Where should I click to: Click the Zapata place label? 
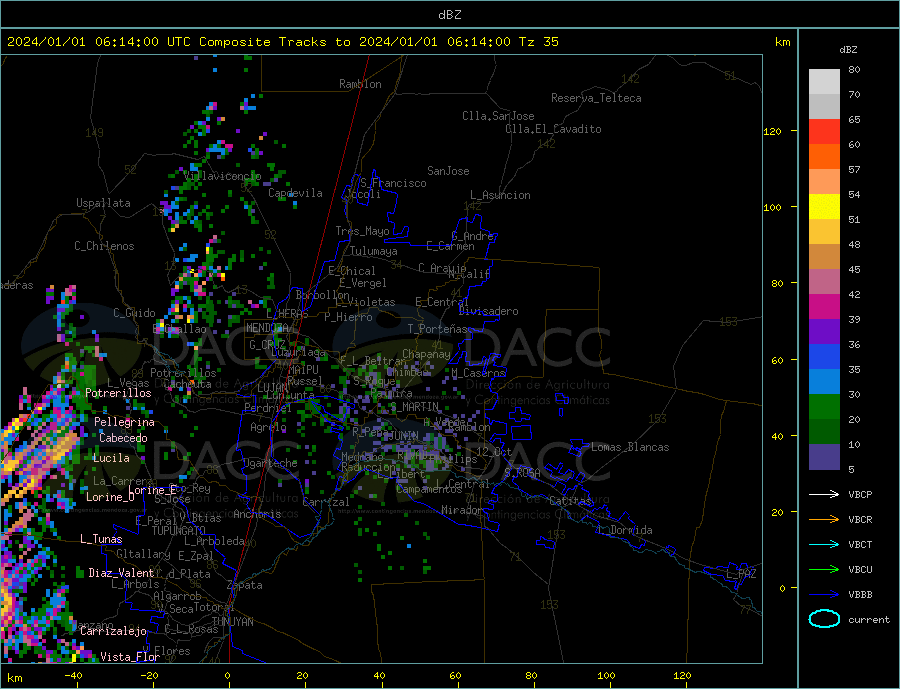(245, 585)
